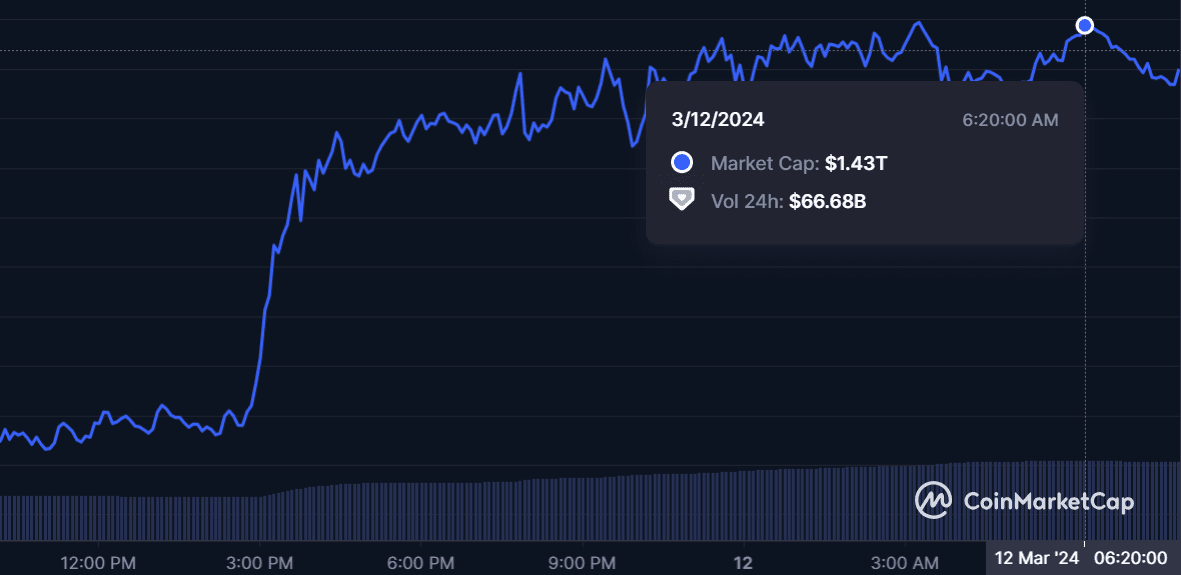Click the bold 12 date axis label
The width and height of the screenshot is (1181, 575).
pos(742,562)
